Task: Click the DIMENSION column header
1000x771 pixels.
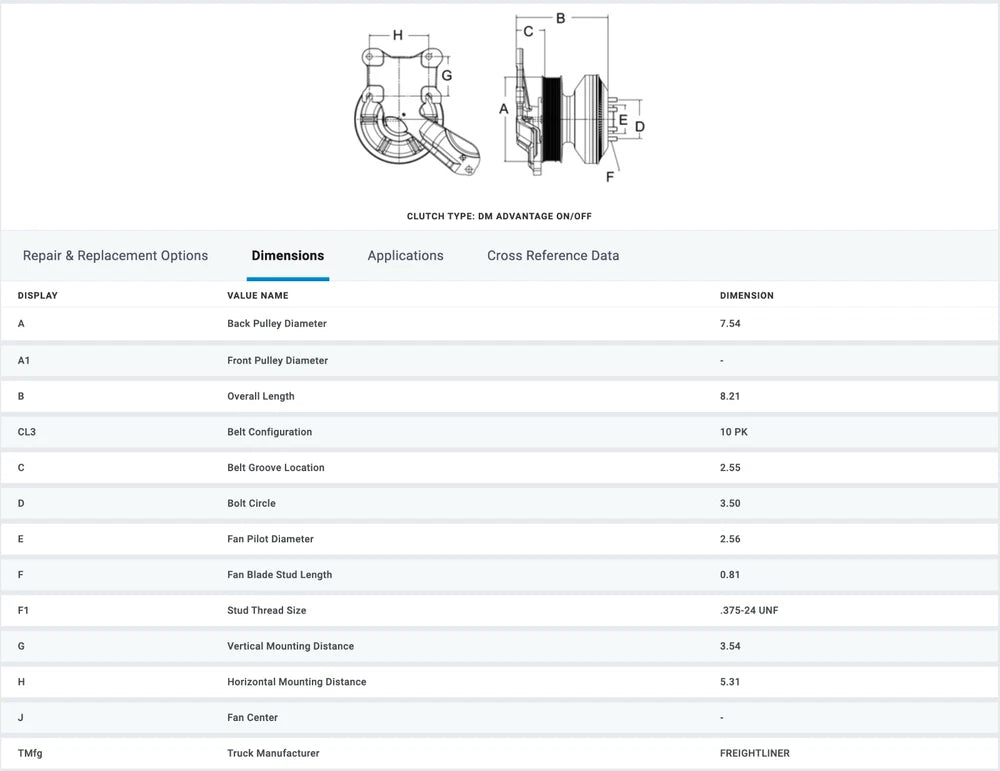Action: click(746, 296)
